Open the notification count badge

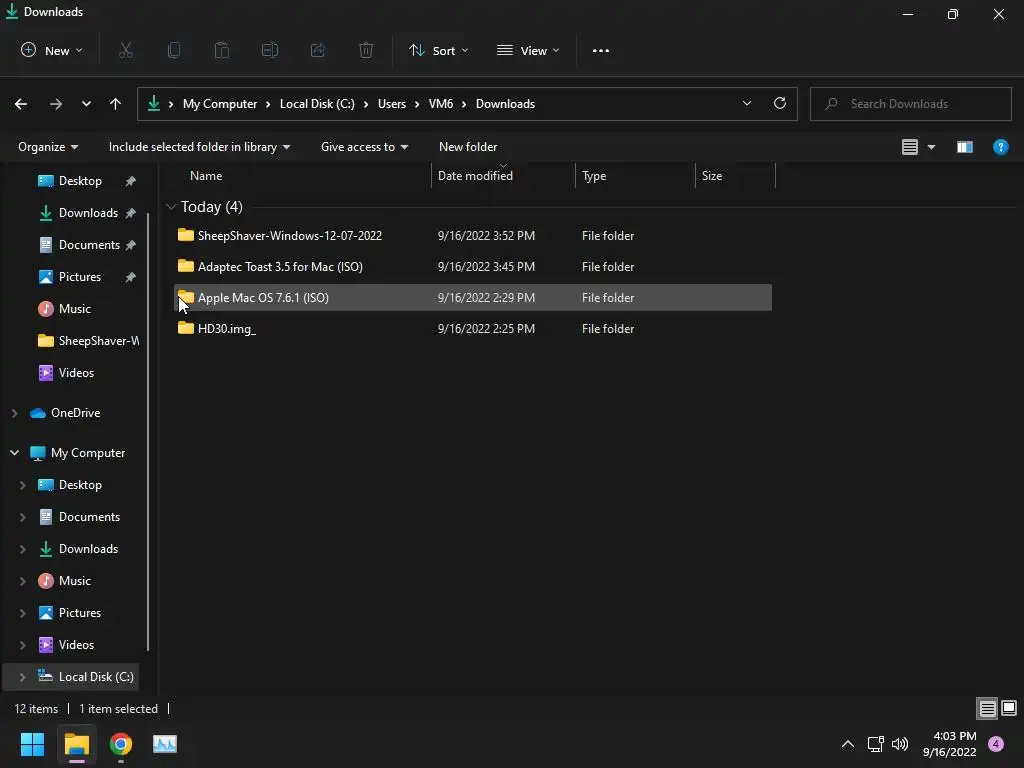click(996, 743)
